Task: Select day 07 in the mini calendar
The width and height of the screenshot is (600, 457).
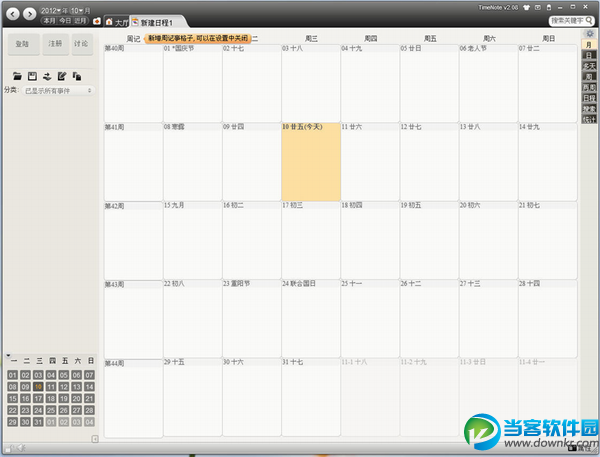Action: coord(89,375)
